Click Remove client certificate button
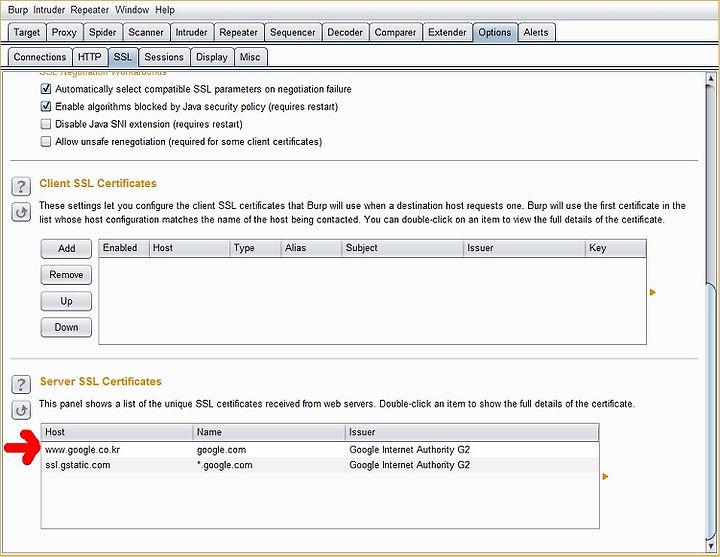The width and height of the screenshot is (720, 557). click(66, 275)
